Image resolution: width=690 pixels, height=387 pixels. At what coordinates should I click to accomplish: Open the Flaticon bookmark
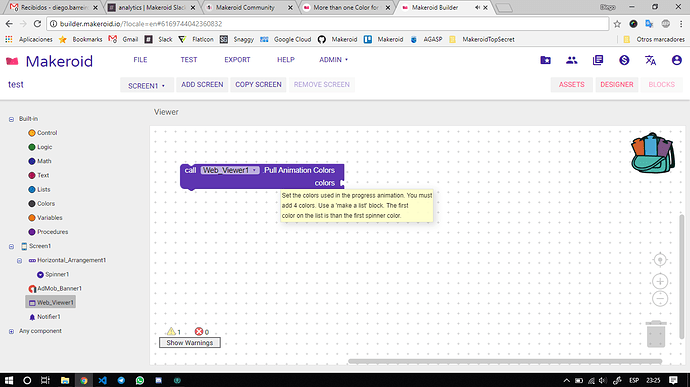(x=196, y=39)
